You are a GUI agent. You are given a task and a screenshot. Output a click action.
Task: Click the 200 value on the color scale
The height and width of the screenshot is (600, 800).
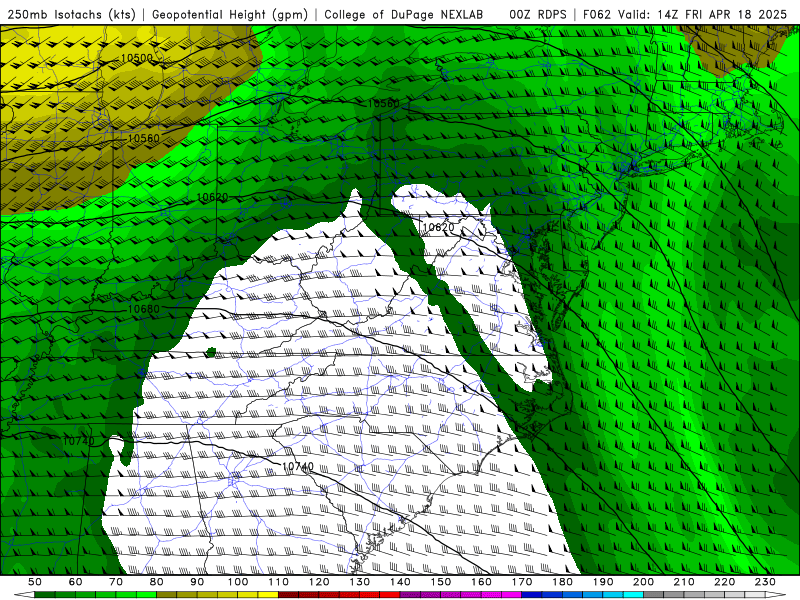point(644,582)
